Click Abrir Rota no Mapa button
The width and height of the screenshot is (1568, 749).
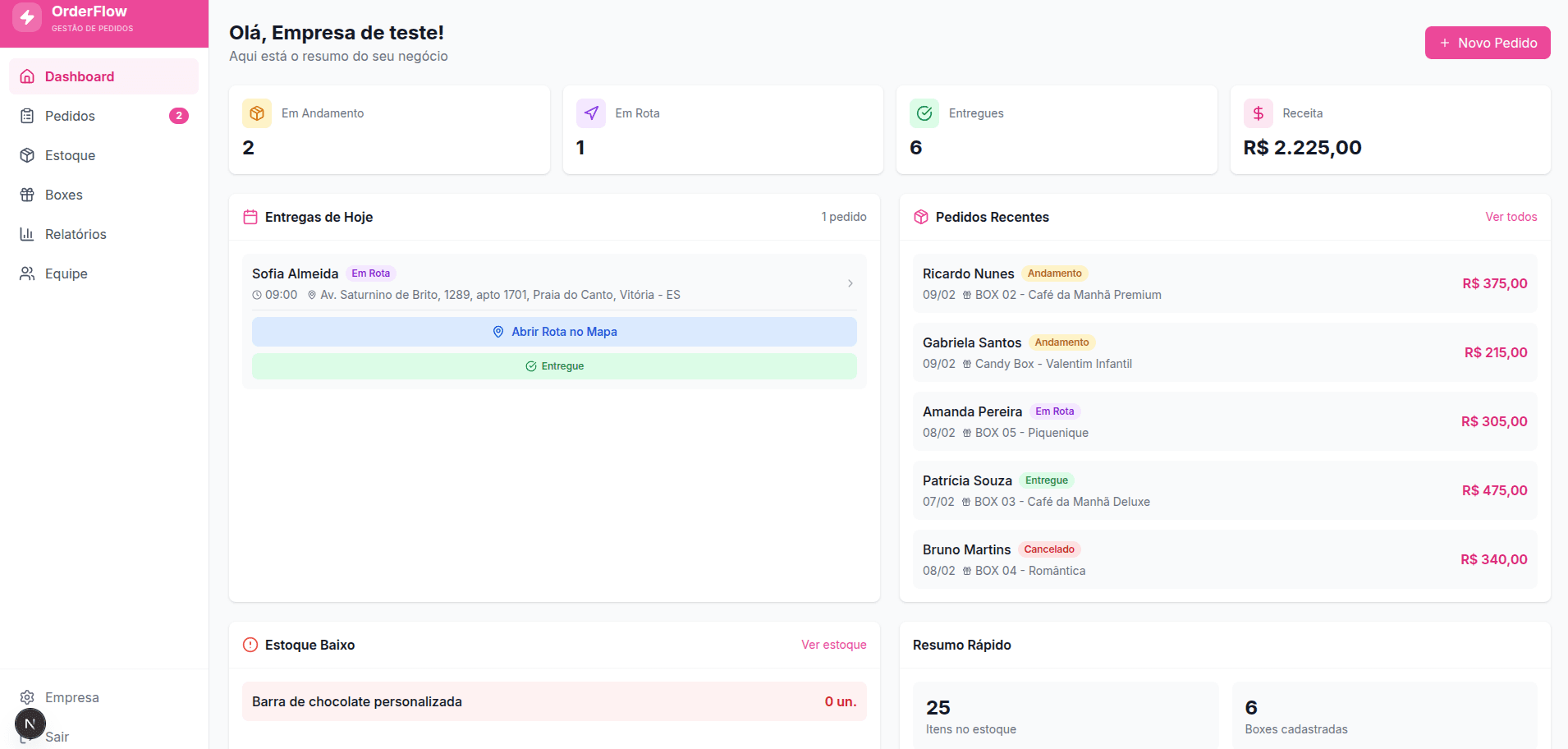point(554,332)
